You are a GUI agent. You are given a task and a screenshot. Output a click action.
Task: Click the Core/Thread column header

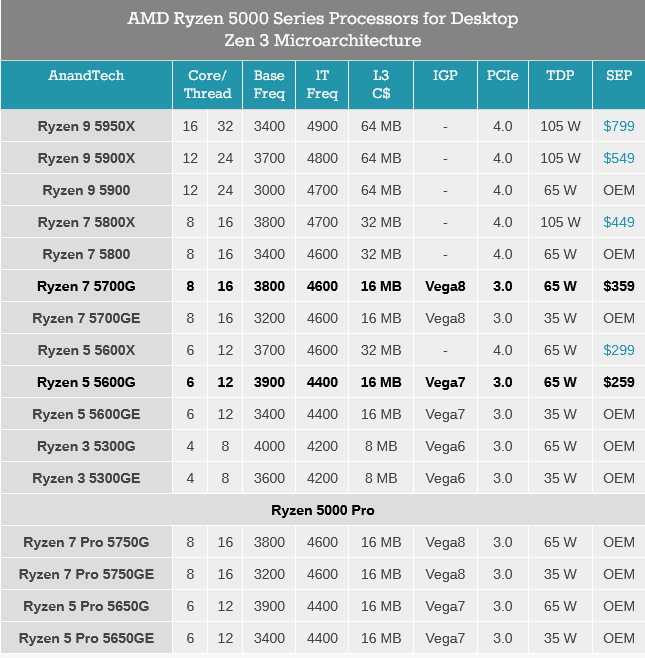point(207,84)
